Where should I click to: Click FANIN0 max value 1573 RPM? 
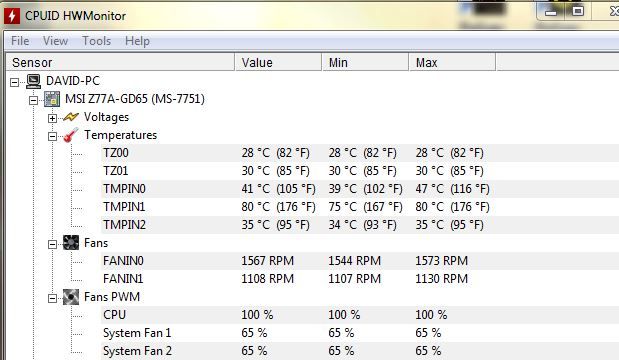[x=441, y=261]
